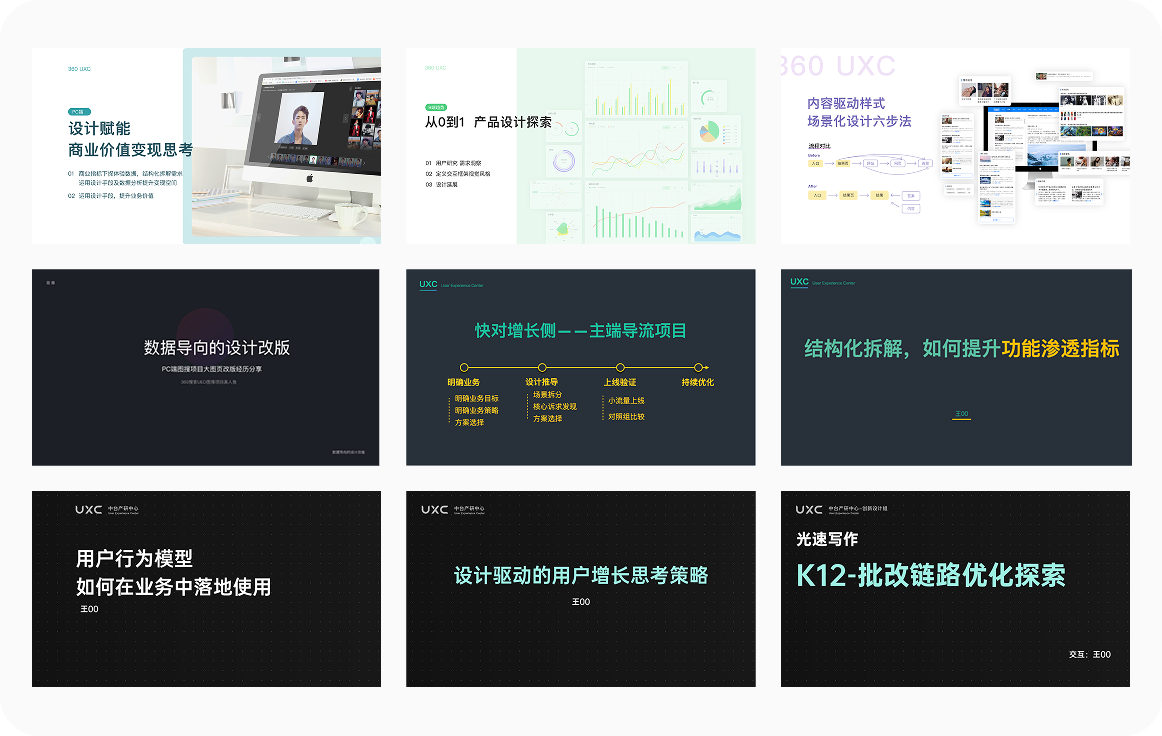Image resolution: width=1162 pixels, height=736 pixels.
Task: Click the UXC logo on the 用户行为模型 slide
Action: (x=88, y=509)
